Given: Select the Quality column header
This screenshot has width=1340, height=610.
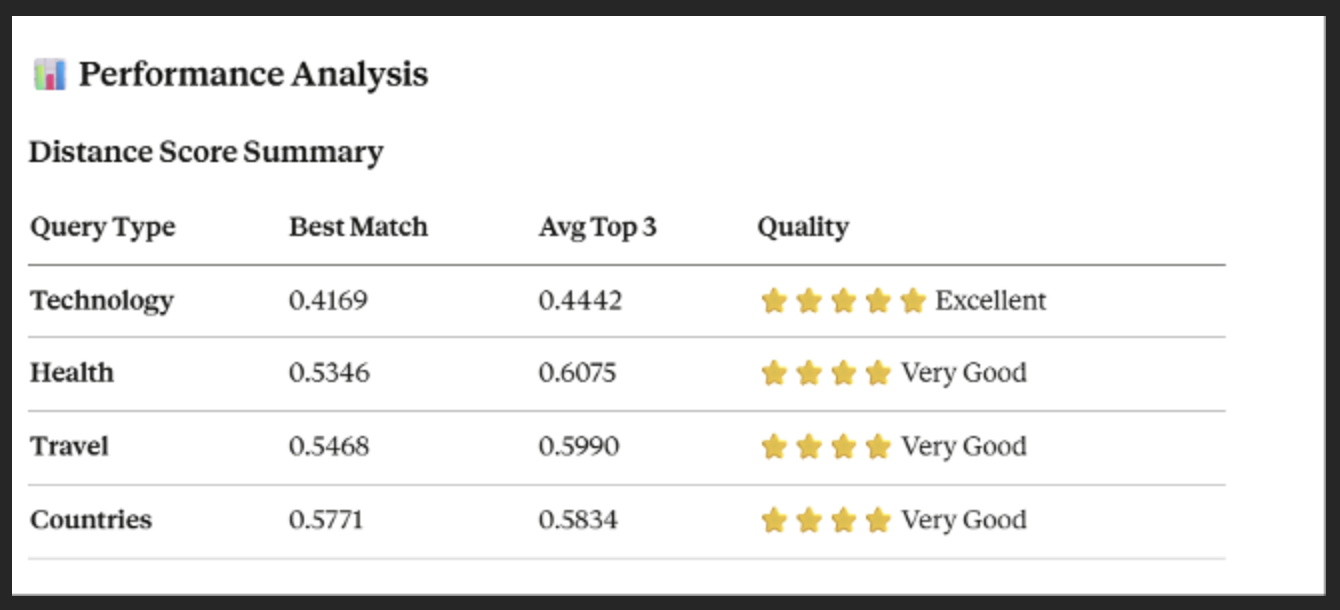Looking at the screenshot, I should click(802, 228).
